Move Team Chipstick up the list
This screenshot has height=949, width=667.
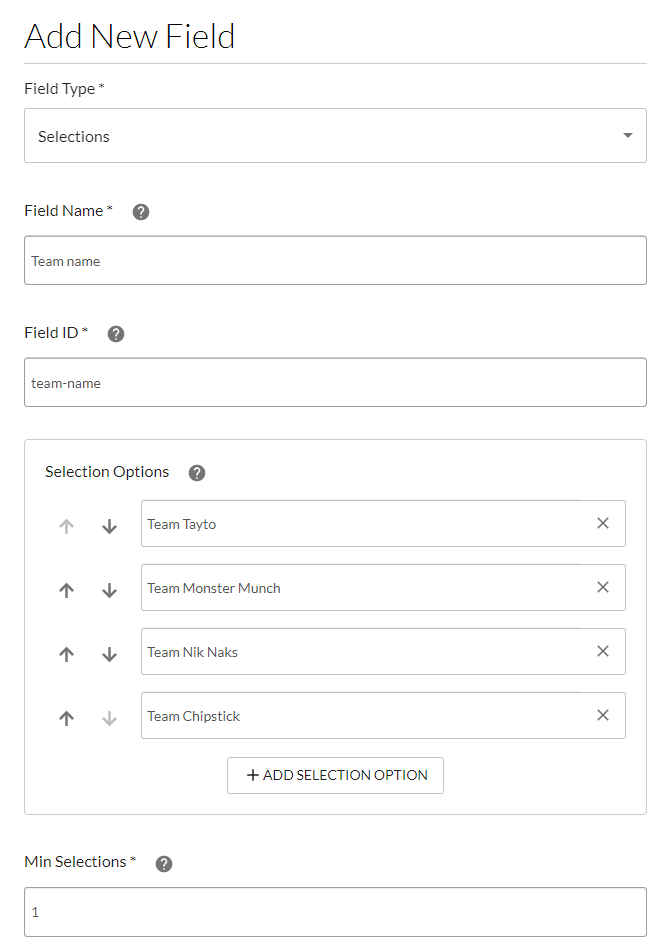[x=66, y=718]
